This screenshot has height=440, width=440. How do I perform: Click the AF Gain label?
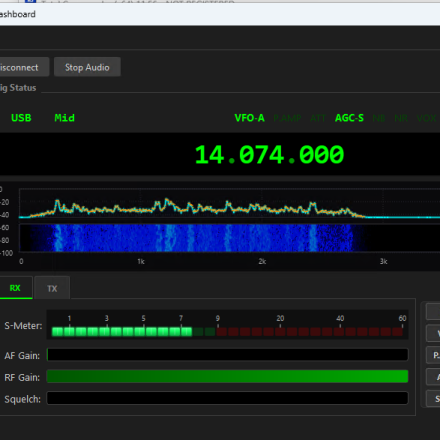(x=22, y=356)
